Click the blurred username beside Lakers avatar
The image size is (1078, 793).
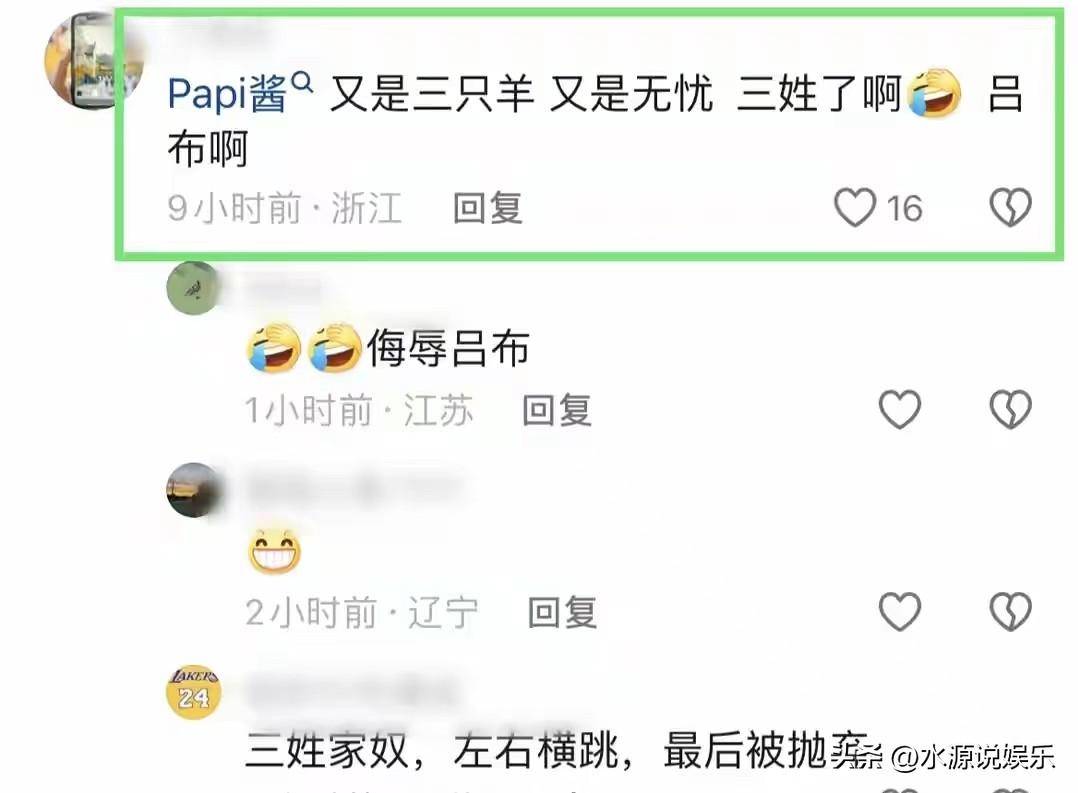[x=351, y=691]
